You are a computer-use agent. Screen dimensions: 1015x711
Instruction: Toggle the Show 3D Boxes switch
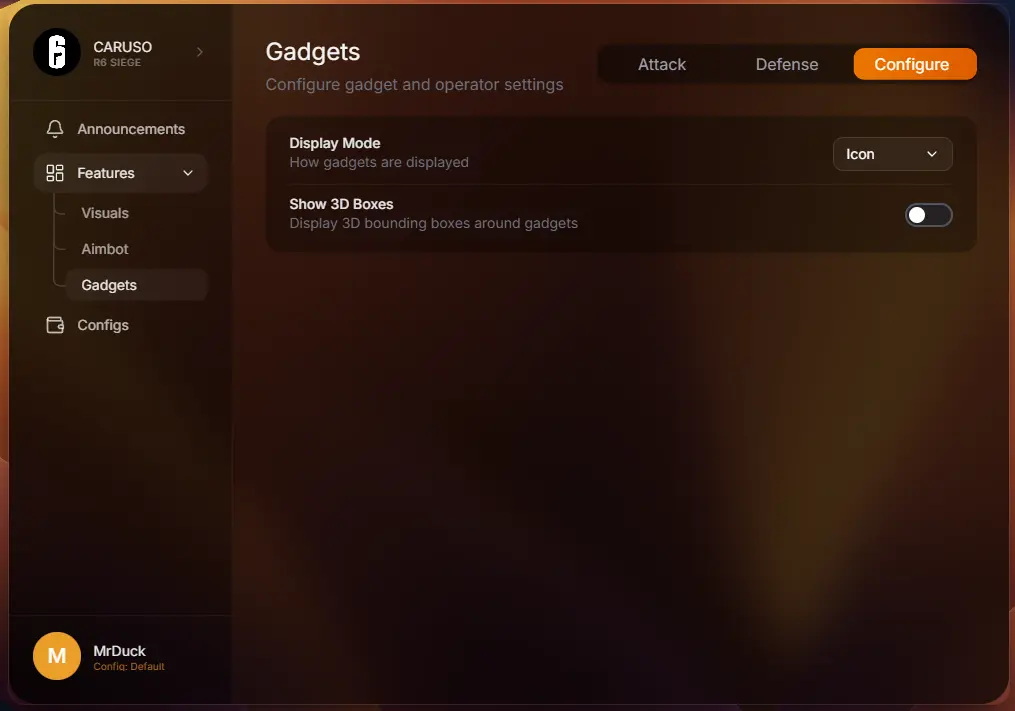coord(928,215)
